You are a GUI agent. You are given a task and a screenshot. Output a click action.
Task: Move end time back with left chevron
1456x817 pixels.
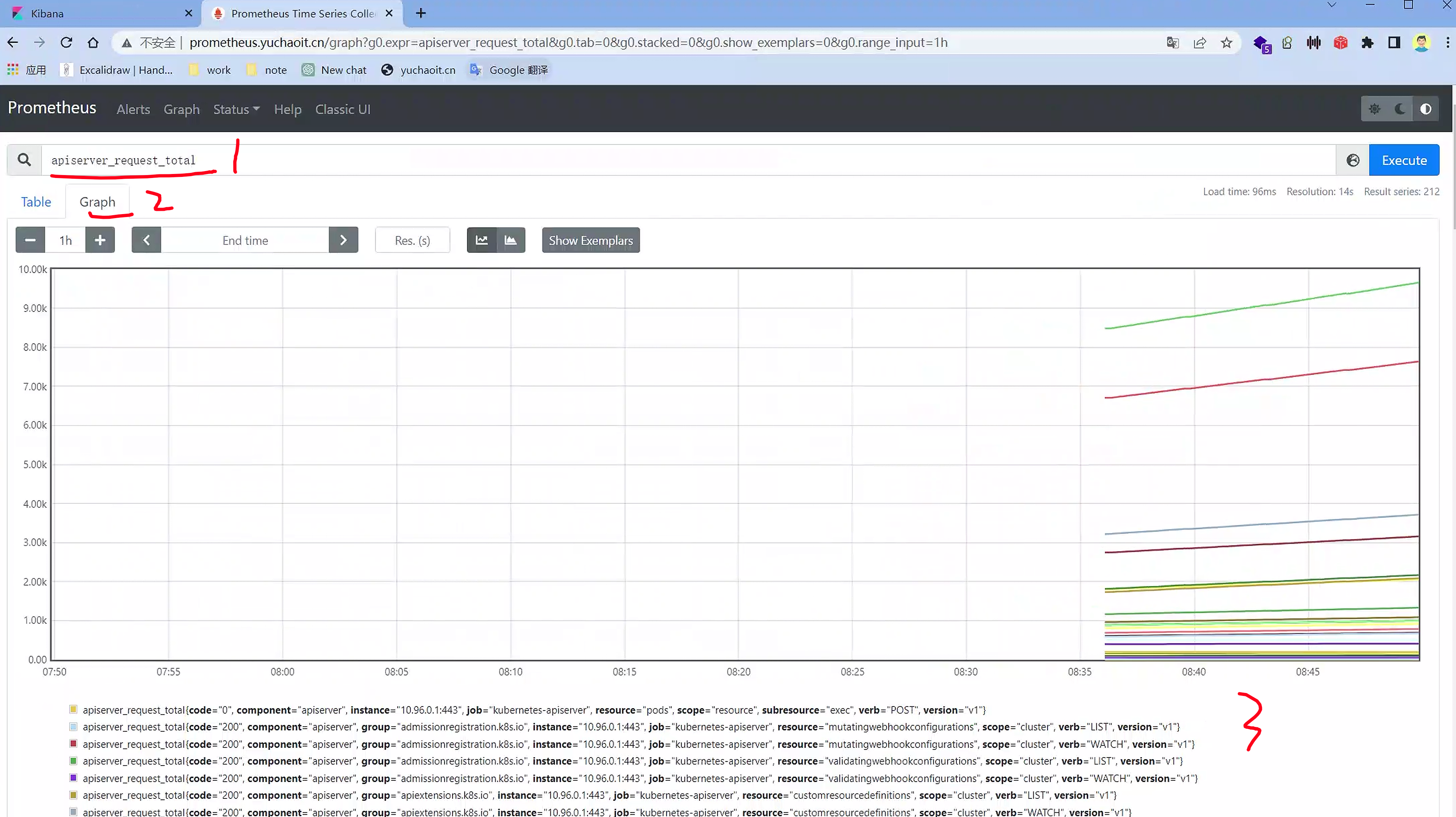(x=146, y=240)
